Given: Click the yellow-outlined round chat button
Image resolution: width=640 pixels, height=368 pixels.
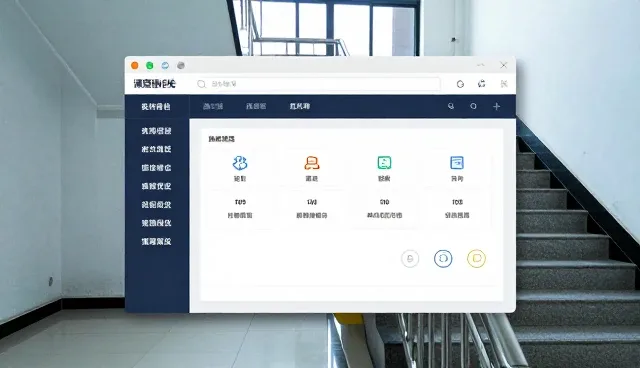Looking at the screenshot, I should [x=476, y=258].
